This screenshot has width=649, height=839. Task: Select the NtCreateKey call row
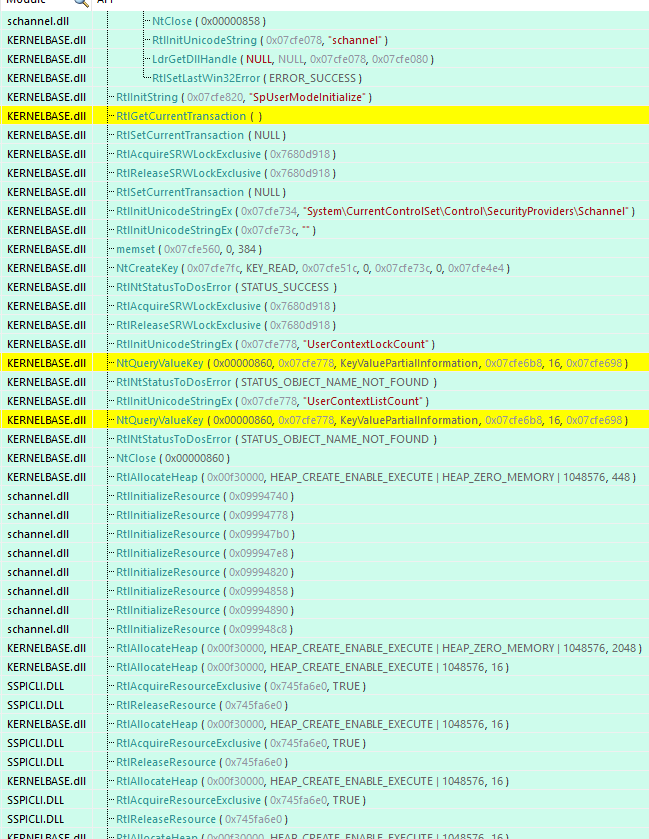[324, 268]
